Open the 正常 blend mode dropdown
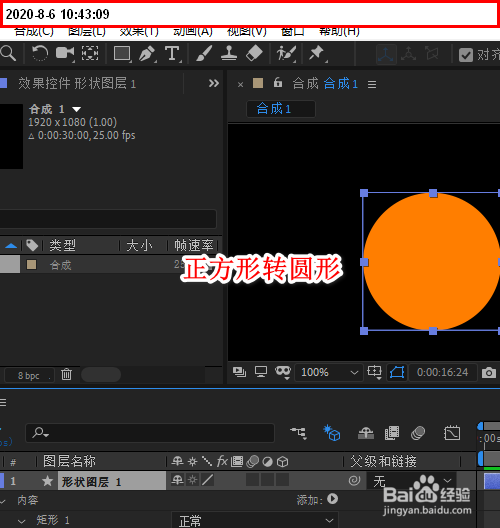The image size is (500, 528). 255,521
